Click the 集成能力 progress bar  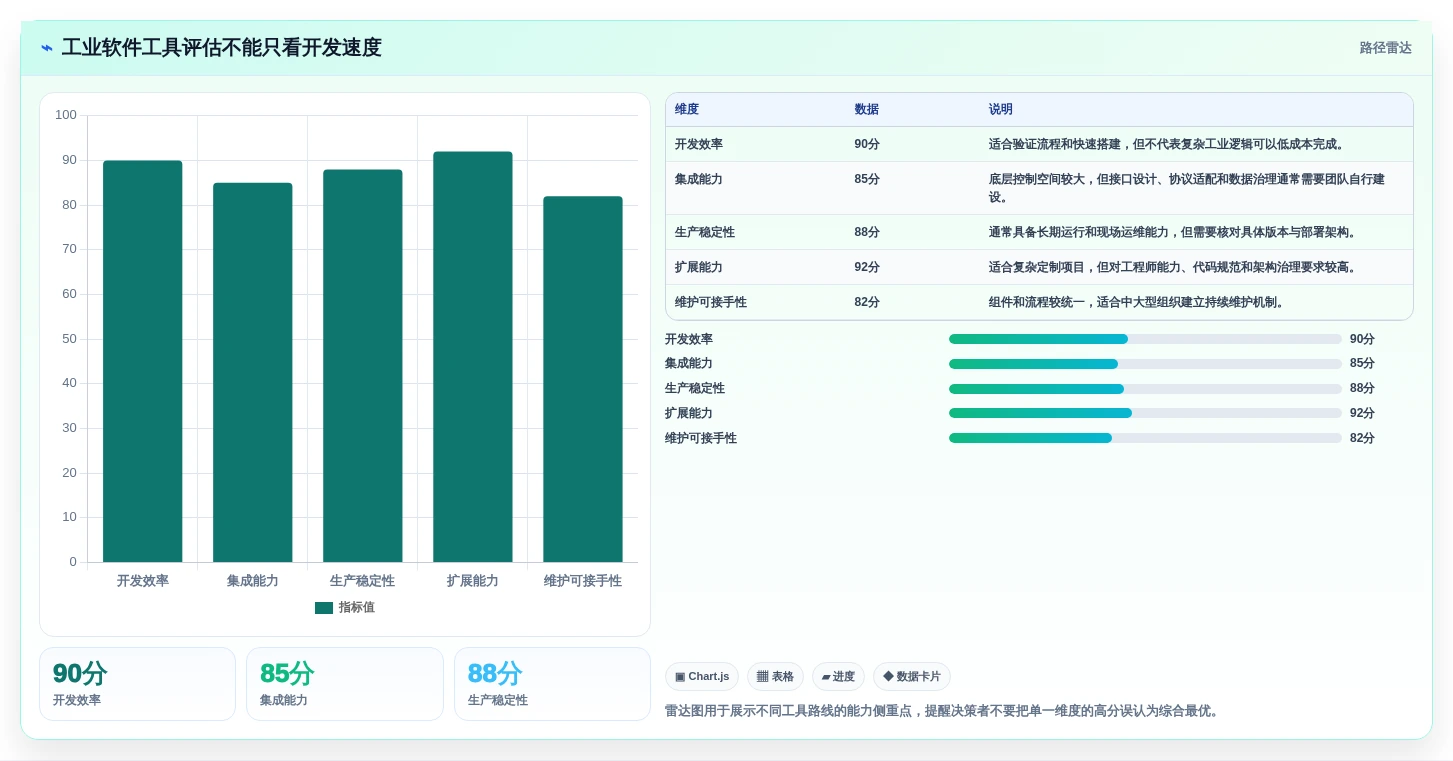1145,364
